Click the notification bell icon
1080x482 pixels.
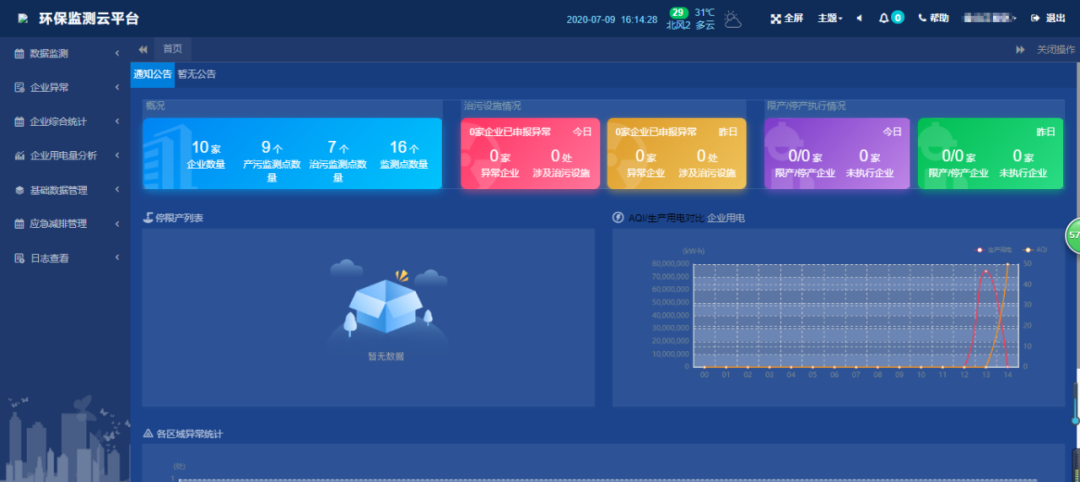coord(883,18)
